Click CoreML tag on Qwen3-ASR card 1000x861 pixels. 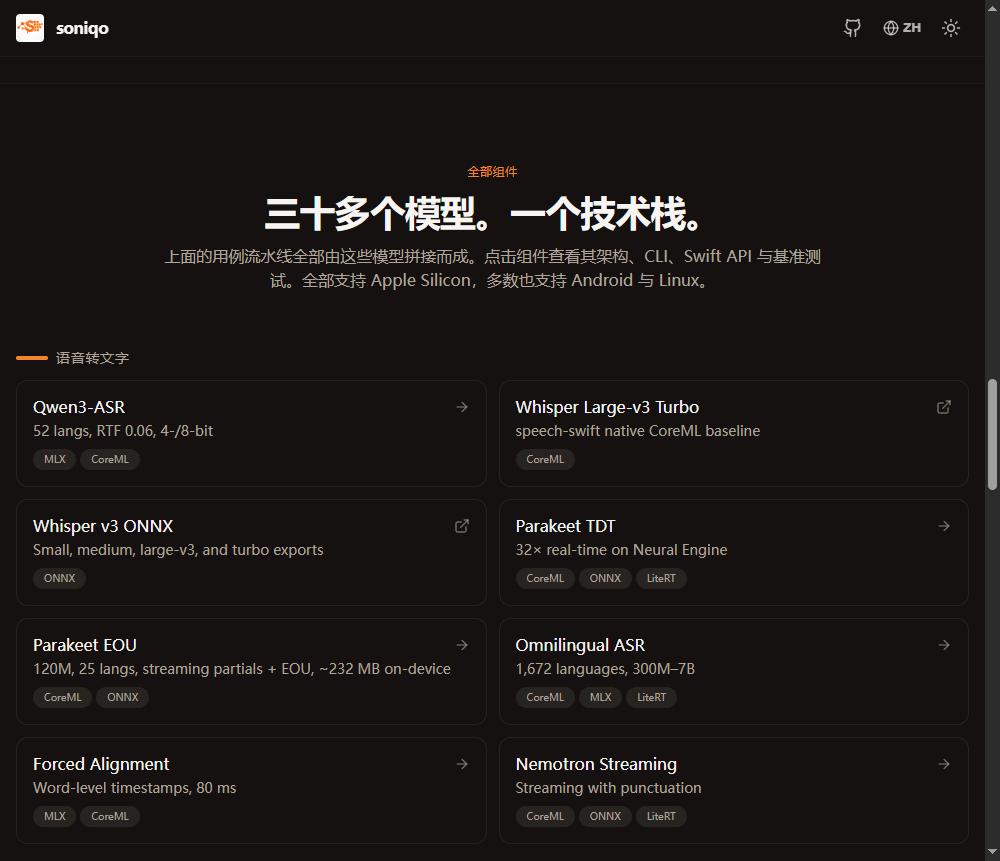pos(110,459)
